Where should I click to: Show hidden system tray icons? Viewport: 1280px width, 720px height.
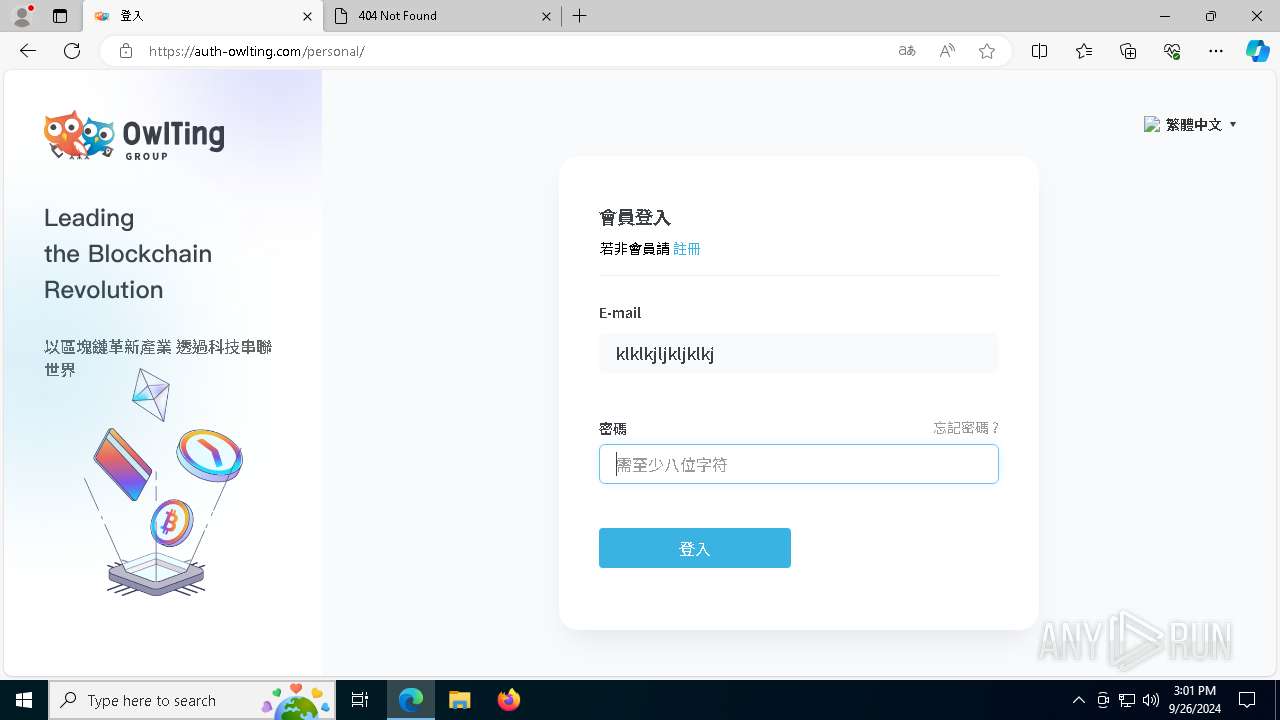(x=1078, y=700)
